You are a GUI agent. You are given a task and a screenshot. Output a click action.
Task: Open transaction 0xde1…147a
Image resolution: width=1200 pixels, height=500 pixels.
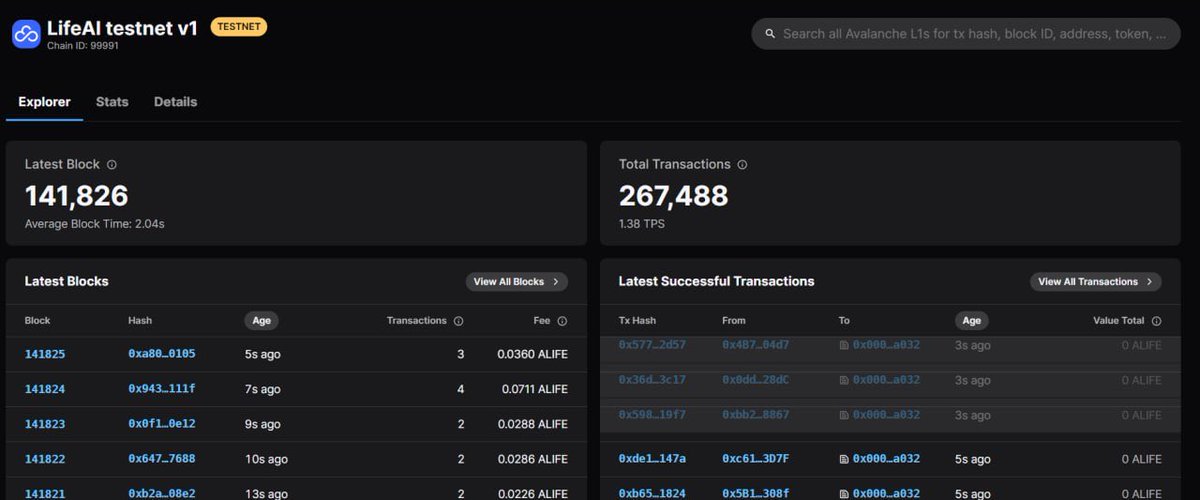tap(652, 459)
